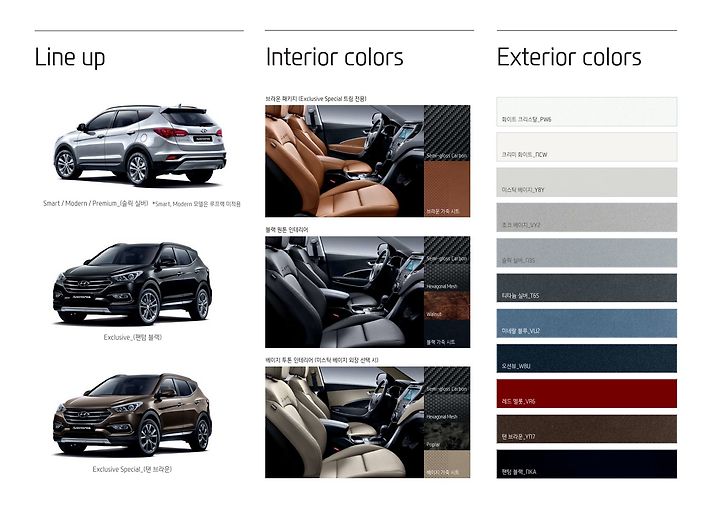View the beige two-tone interior photo
720x509 pixels.
click(344, 422)
